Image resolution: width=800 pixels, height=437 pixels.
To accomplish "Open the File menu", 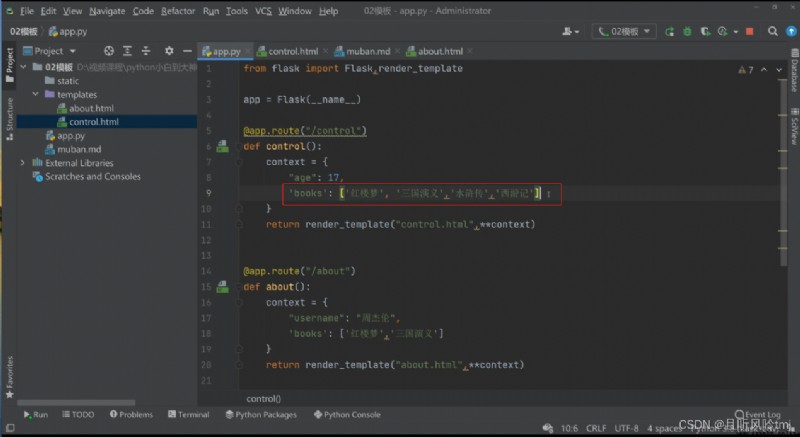I will (27, 11).
